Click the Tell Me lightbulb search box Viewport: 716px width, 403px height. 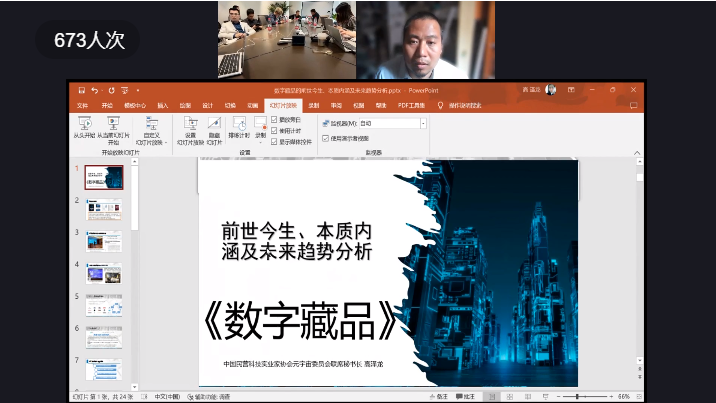(x=459, y=105)
